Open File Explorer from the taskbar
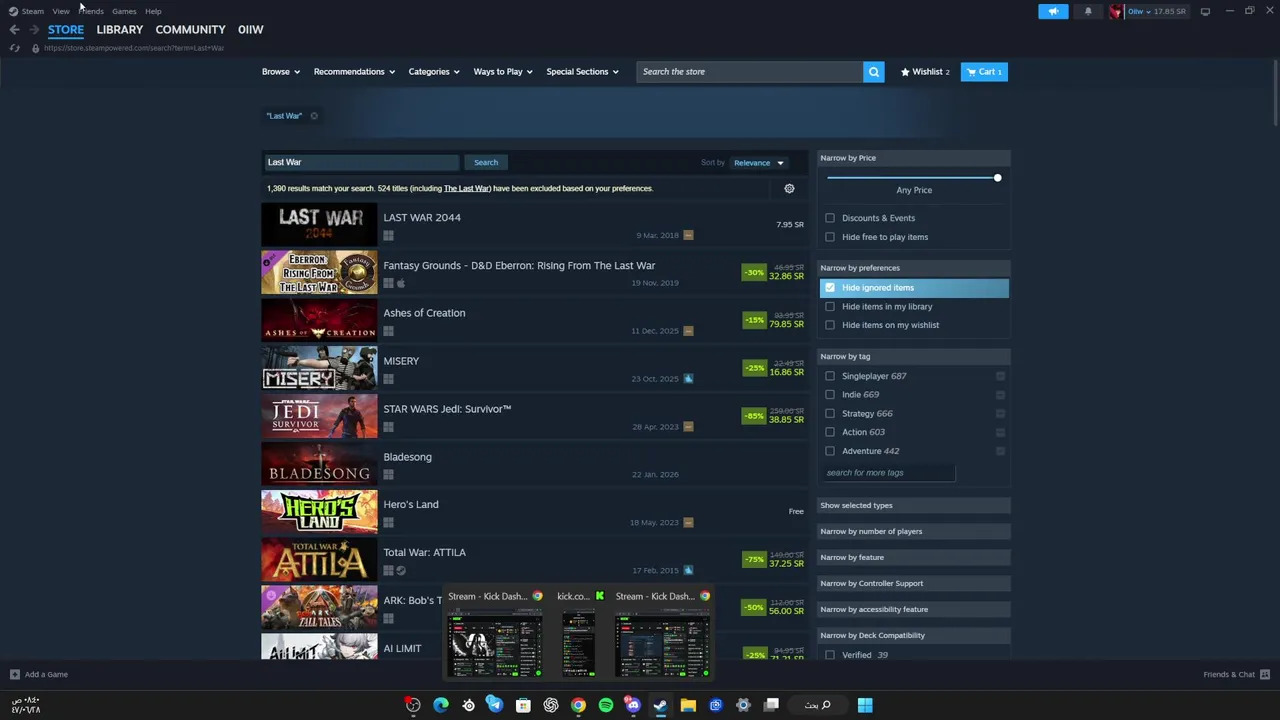This screenshot has width=1280, height=720. pos(688,705)
